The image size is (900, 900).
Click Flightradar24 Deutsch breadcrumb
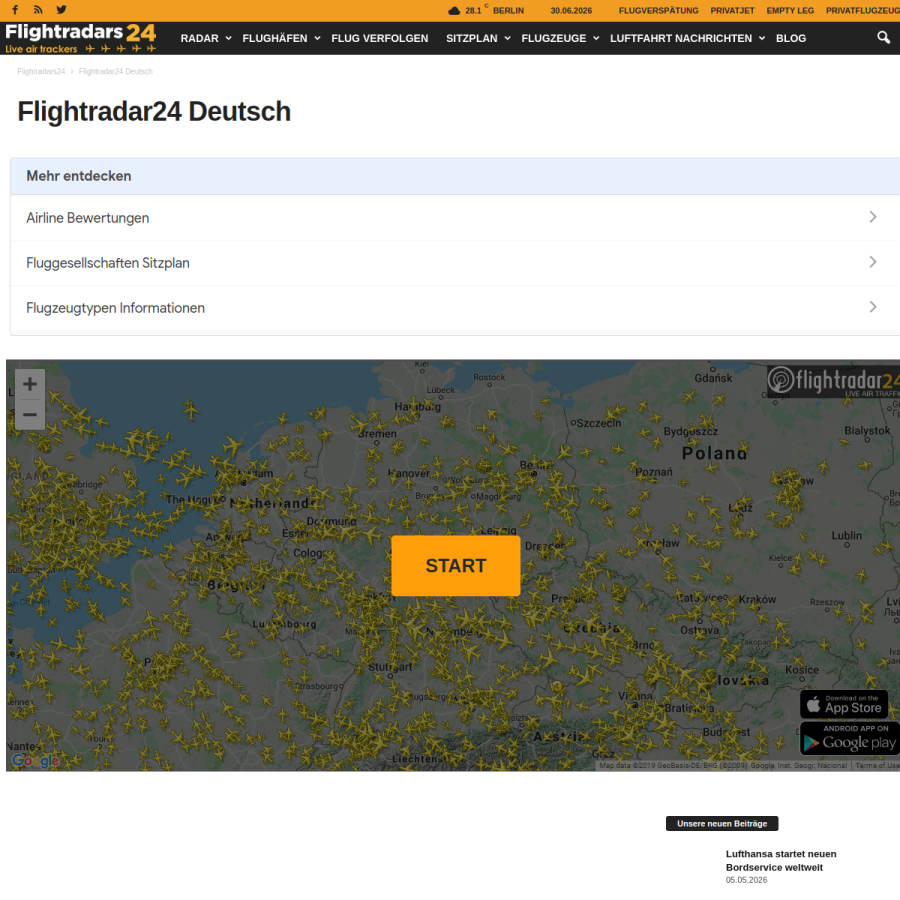(x=115, y=71)
